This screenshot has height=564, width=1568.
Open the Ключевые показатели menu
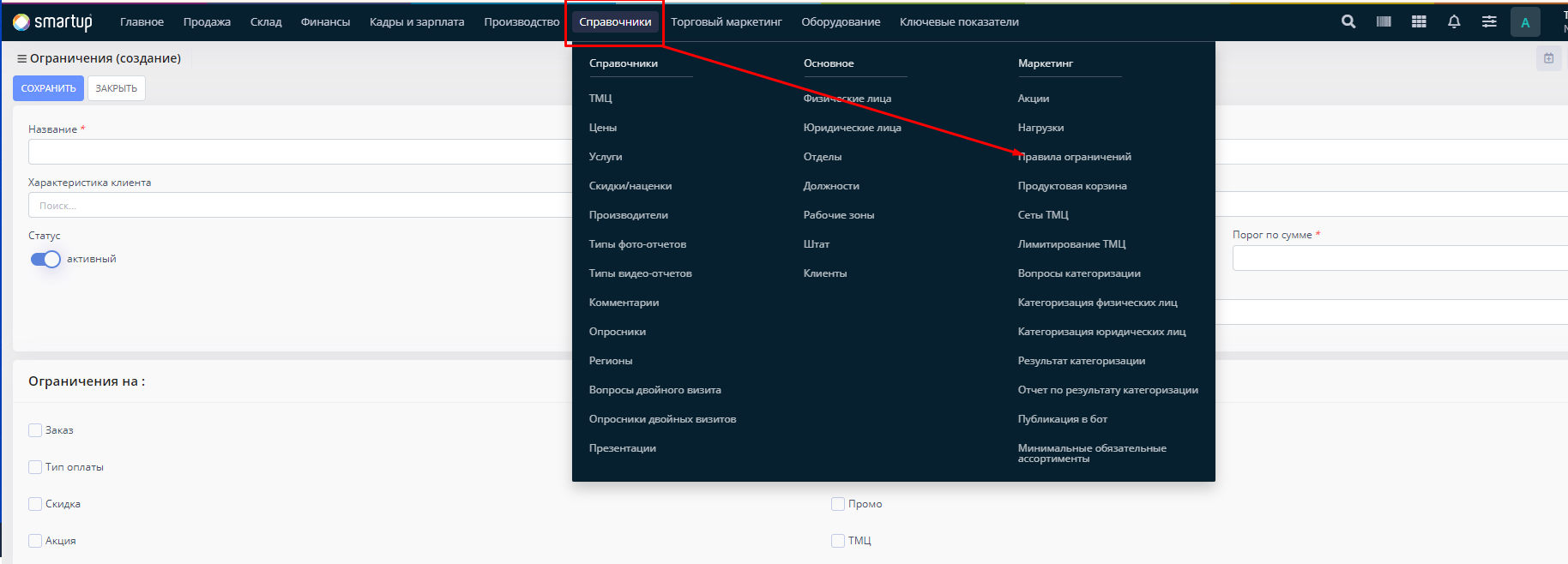click(959, 22)
